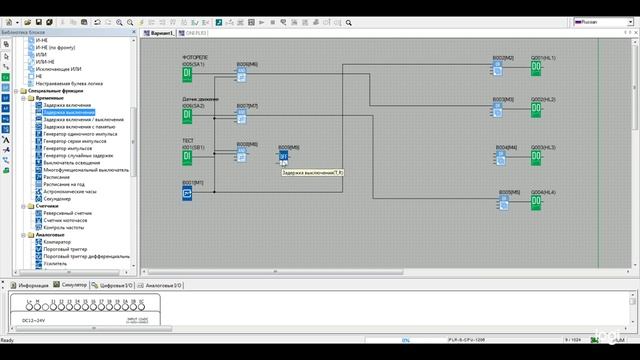Select Расписание на год item
640x360 pixels.
click(64, 184)
